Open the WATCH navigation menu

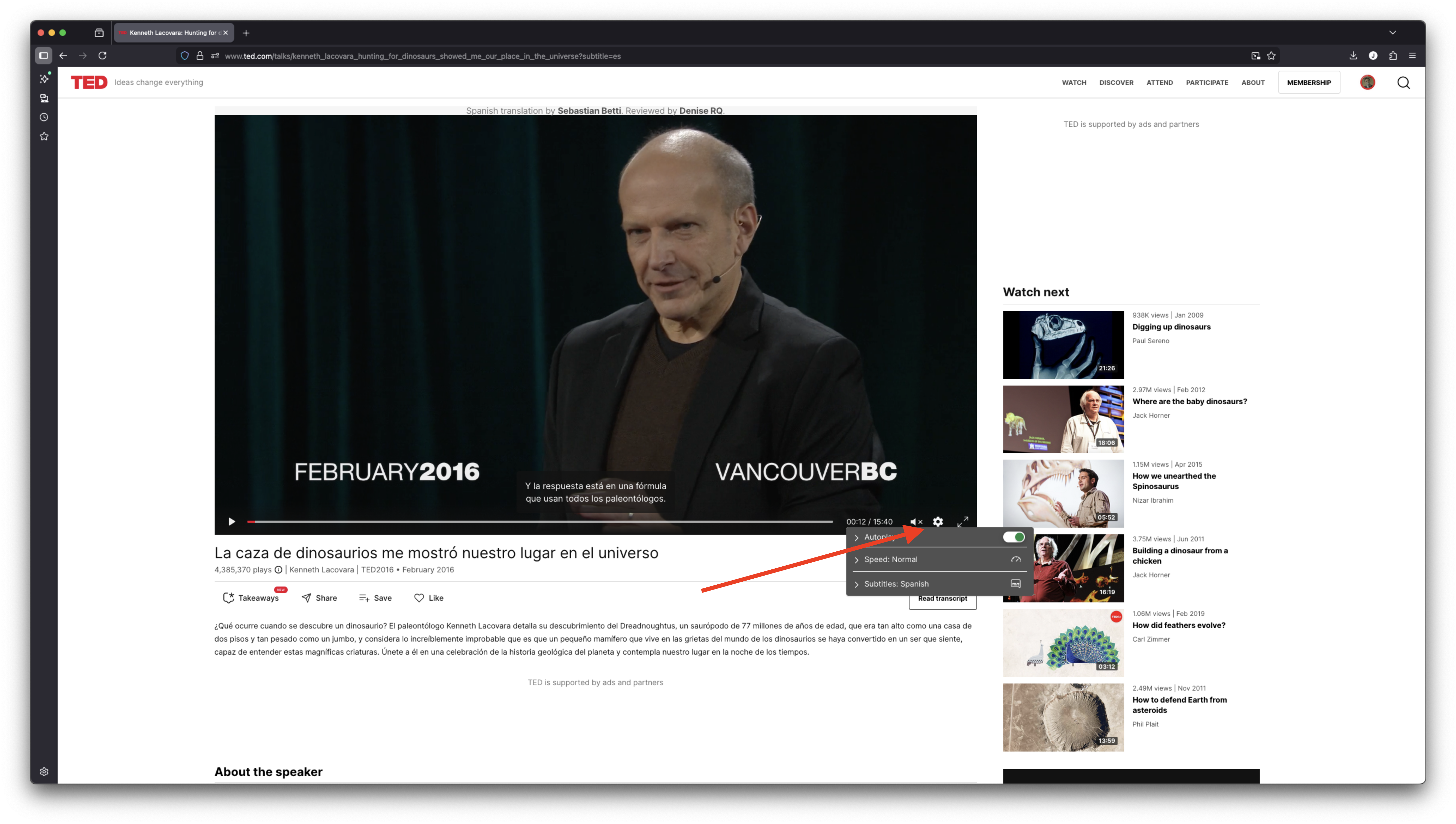[1074, 83]
